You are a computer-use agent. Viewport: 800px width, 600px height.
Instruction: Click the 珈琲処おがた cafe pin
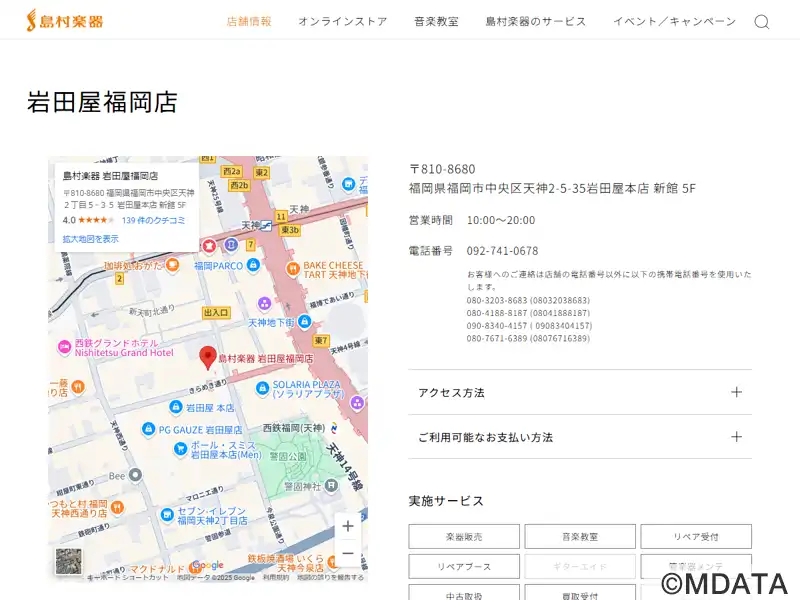172,265
